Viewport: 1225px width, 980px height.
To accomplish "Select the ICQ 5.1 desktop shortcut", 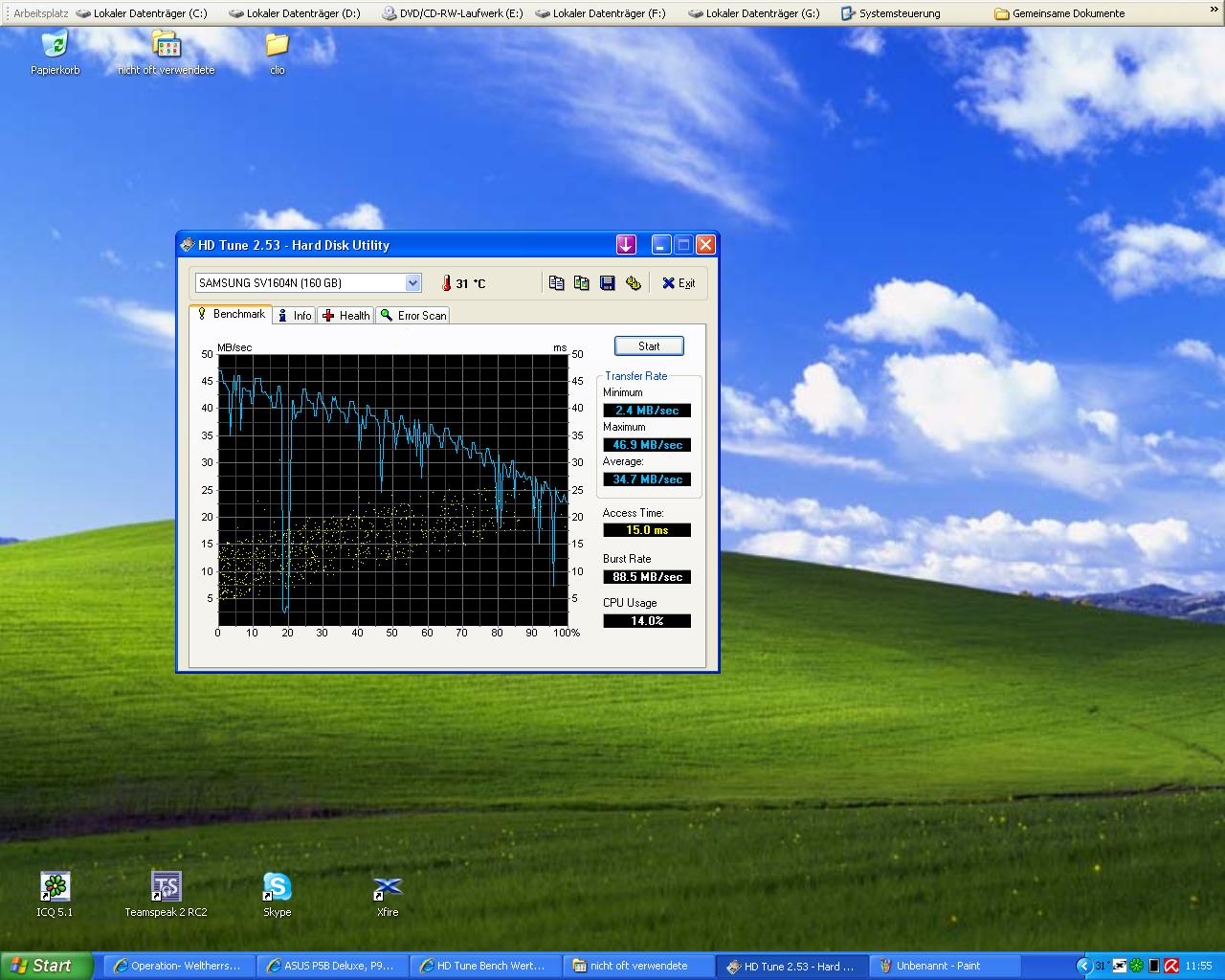I will coord(55,895).
